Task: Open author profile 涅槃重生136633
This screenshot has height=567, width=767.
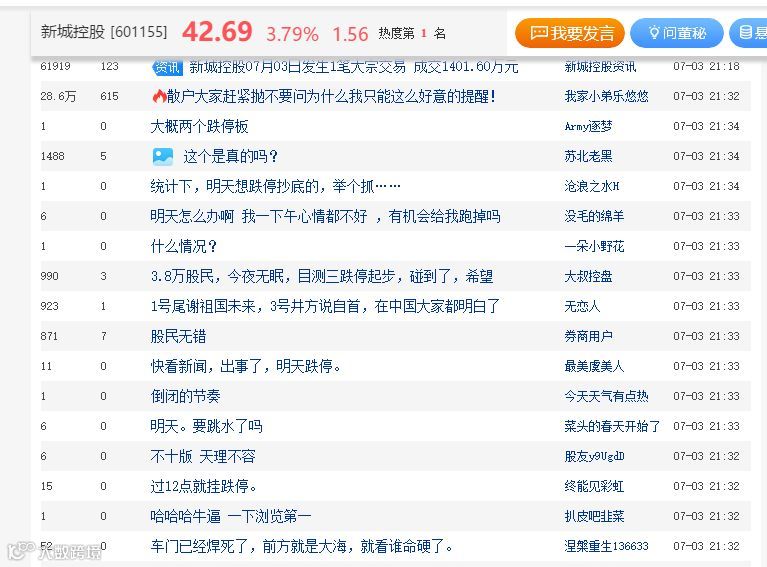Action: pyautogui.click(x=607, y=546)
